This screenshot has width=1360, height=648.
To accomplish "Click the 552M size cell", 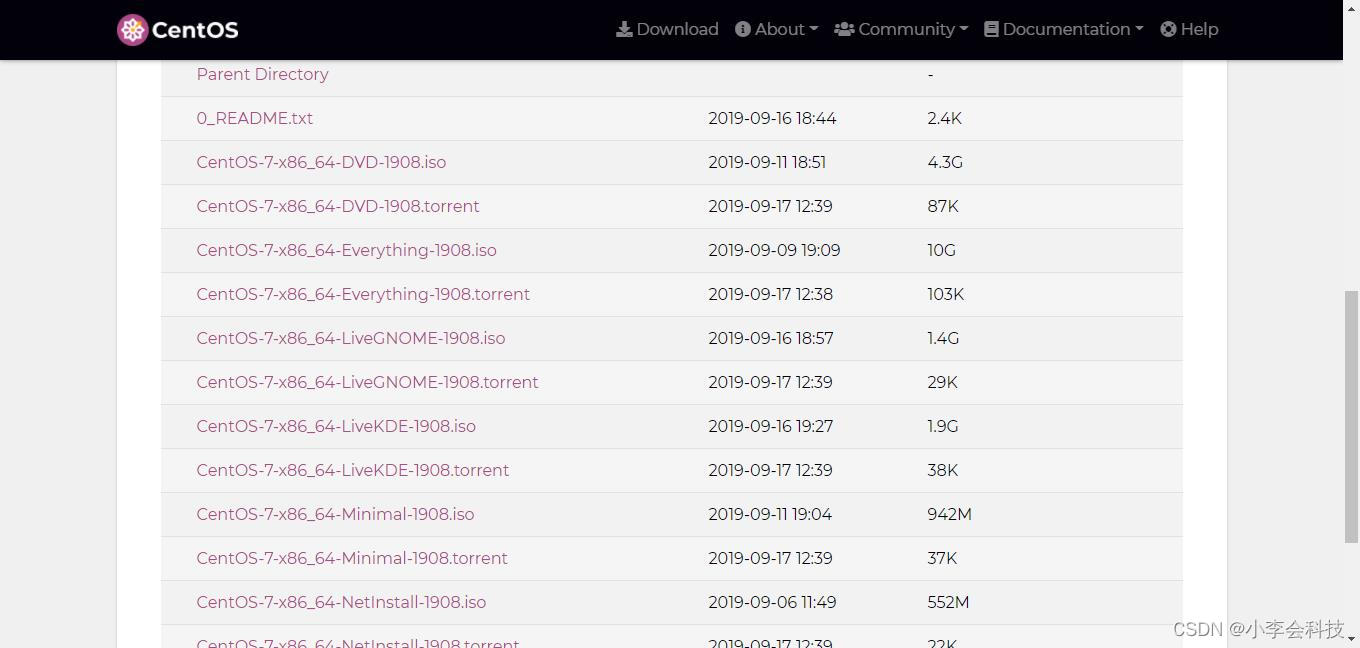I will [x=948, y=602].
